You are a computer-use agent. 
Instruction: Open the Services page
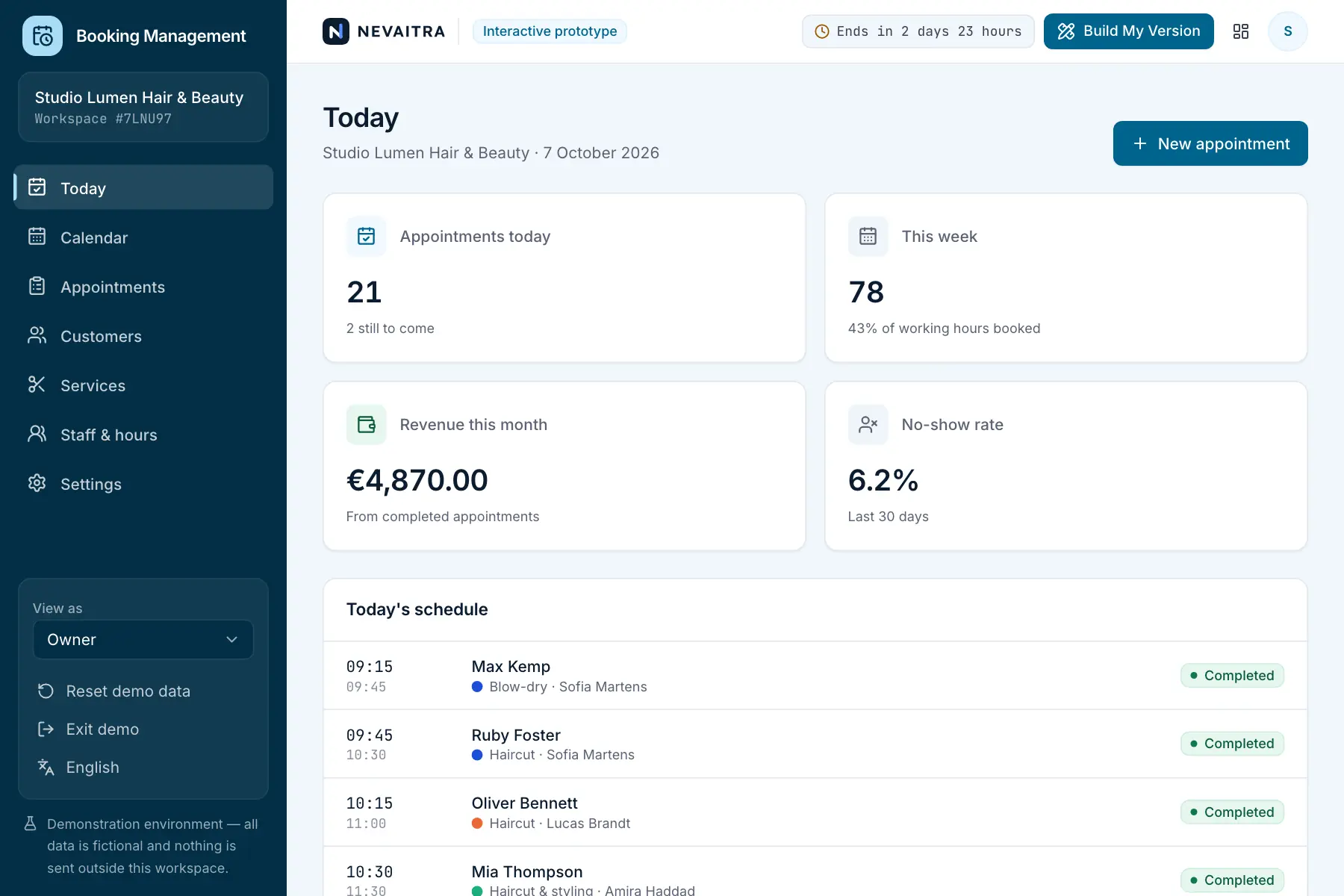pyautogui.click(x=143, y=385)
